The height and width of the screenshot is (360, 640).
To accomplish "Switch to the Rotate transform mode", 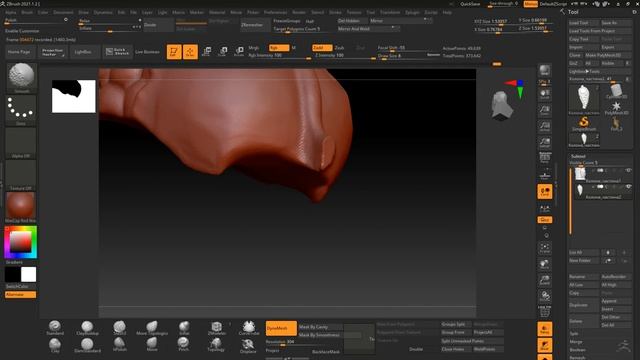I will pos(239,51).
